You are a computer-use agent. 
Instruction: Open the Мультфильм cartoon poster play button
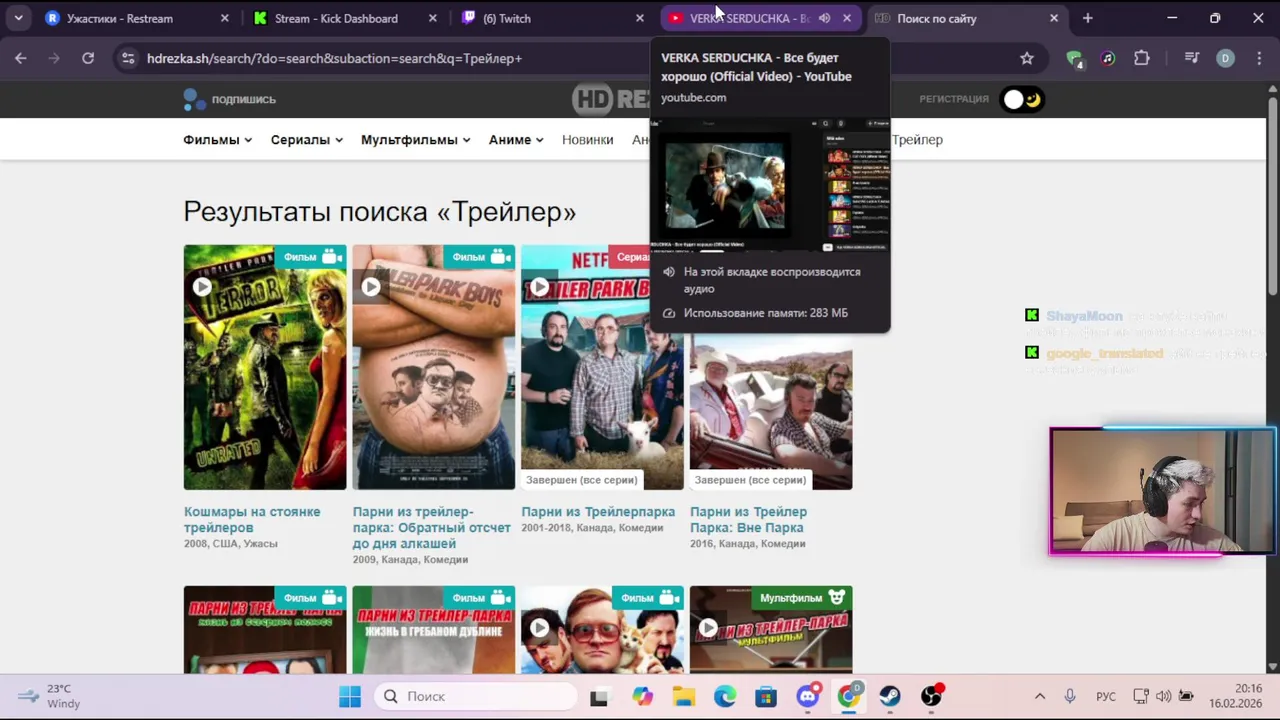(708, 628)
